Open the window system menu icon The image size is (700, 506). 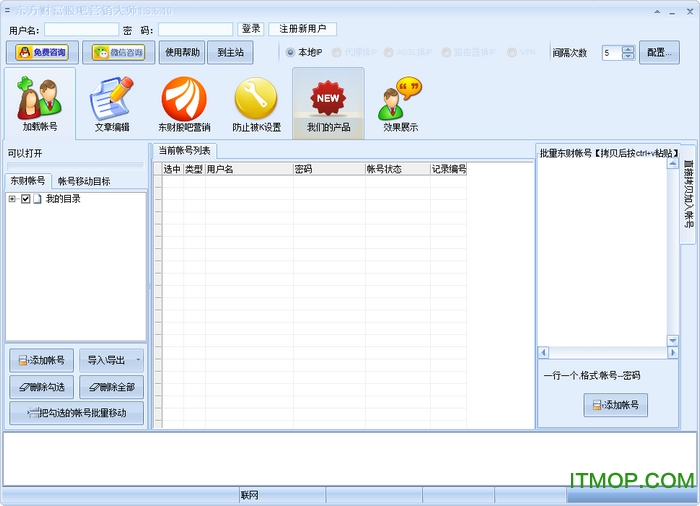pos(7,10)
